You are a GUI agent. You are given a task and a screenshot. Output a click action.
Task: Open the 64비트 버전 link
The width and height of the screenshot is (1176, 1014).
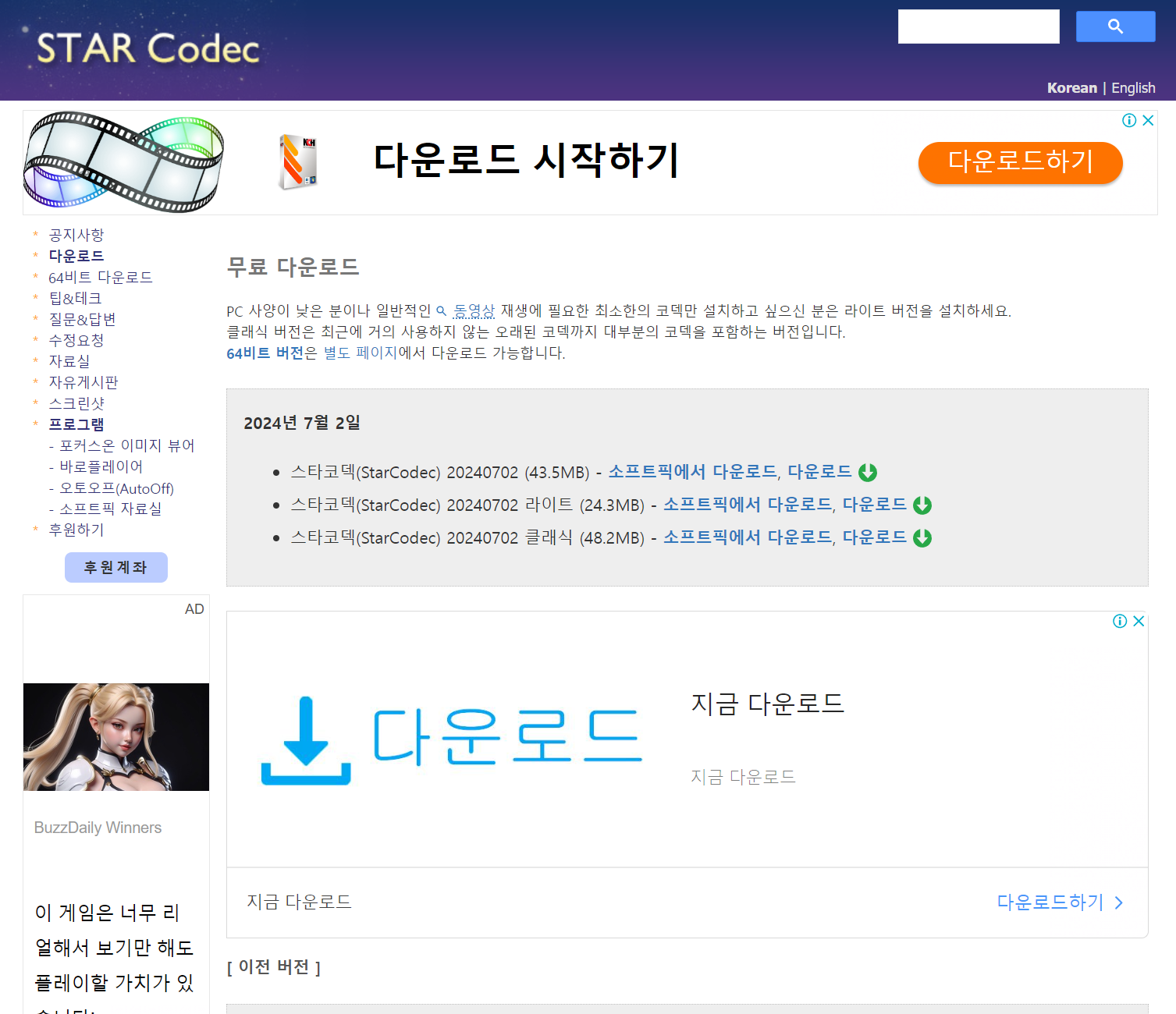pyautogui.click(x=265, y=353)
